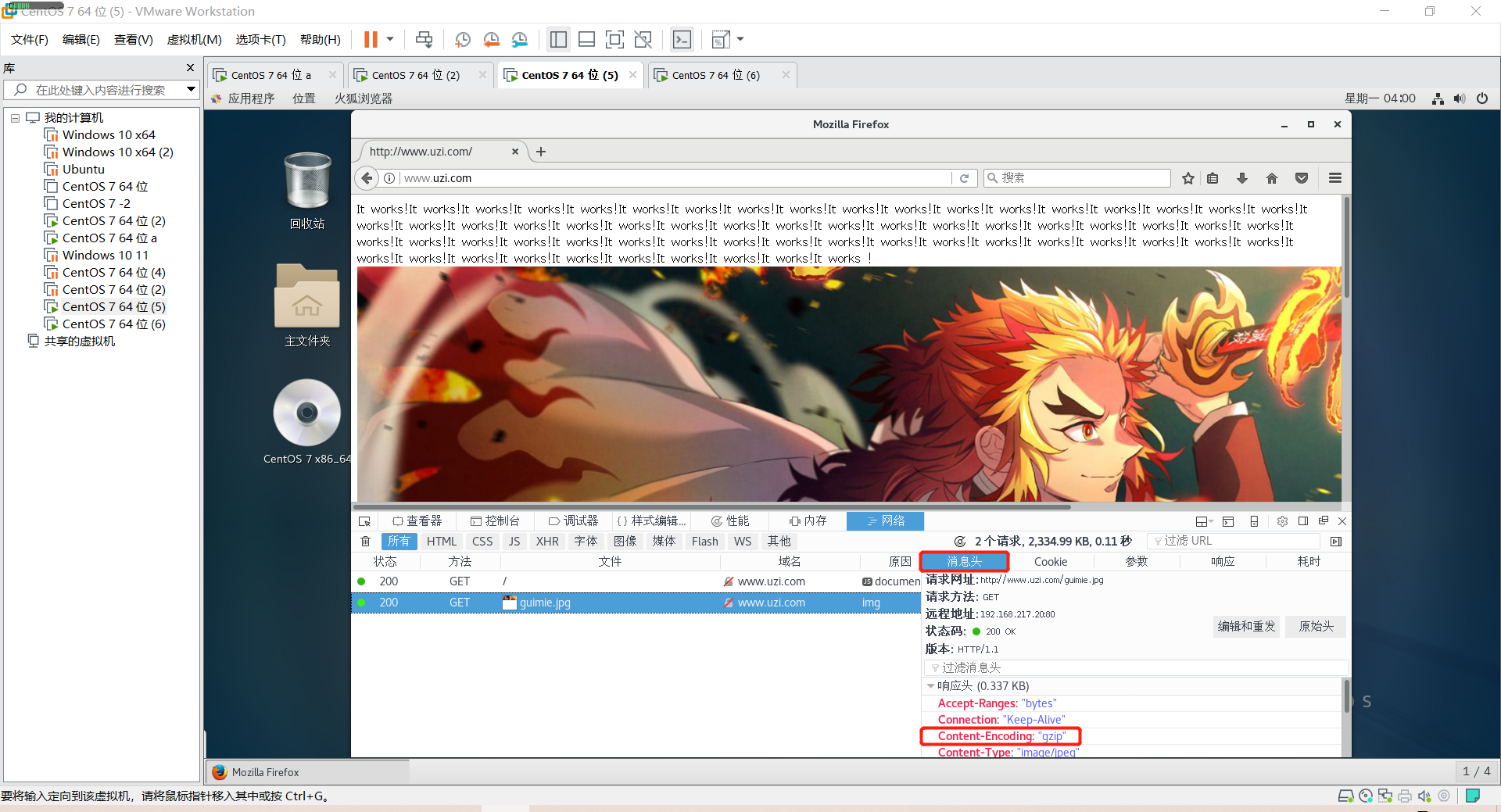1501x812 pixels.
Task: Click the Firefox address bar showing www.uzi.com
Action: 675,178
